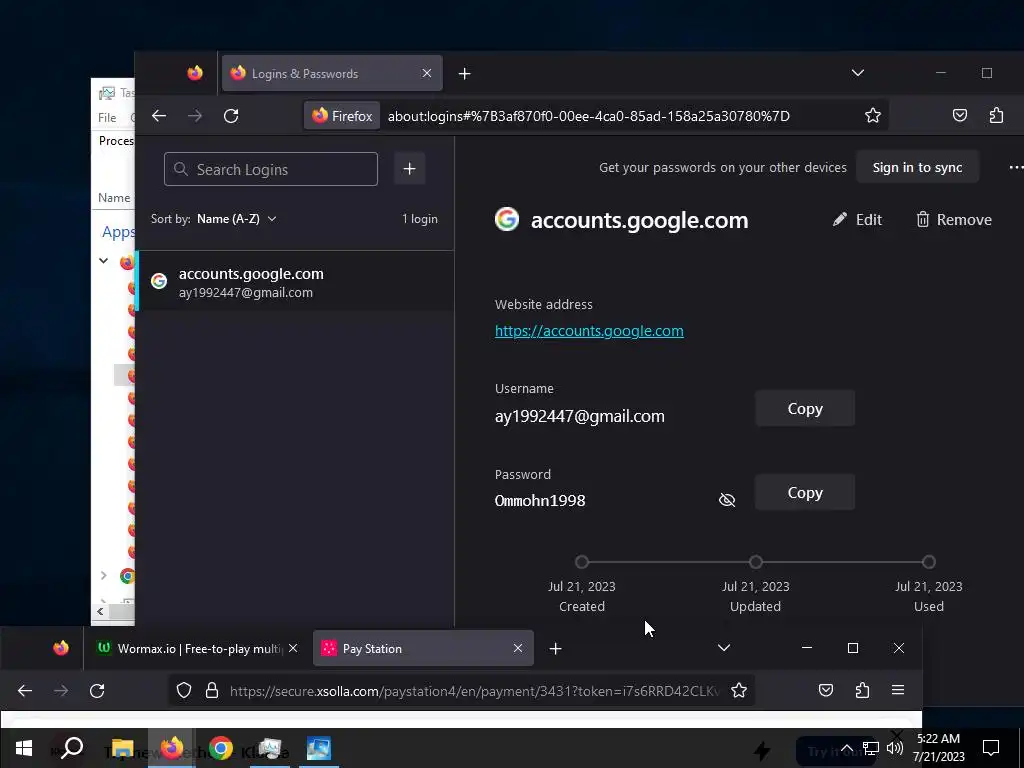Image resolution: width=1024 pixels, height=768 pixels.
Task: Show hidden system tray icons
Action: [x=846, y=749]
